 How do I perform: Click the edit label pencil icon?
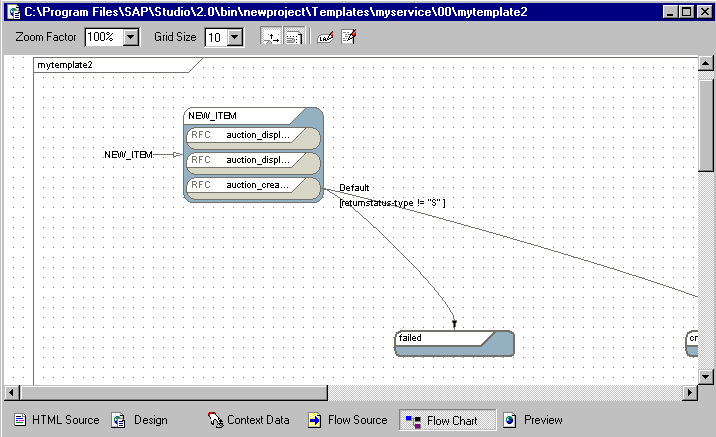[326, 37]
